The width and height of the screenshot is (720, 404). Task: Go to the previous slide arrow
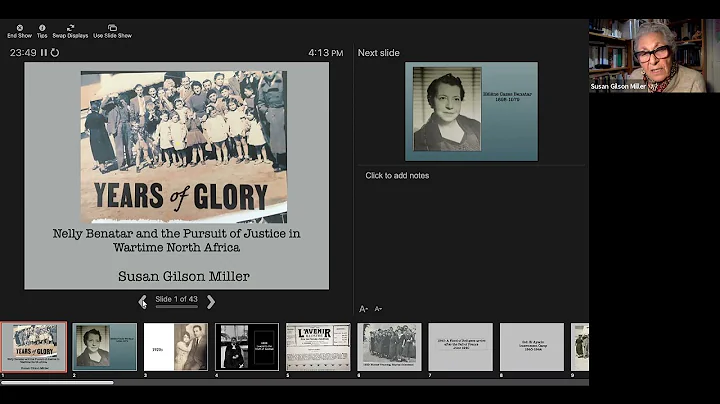[142, 302]
